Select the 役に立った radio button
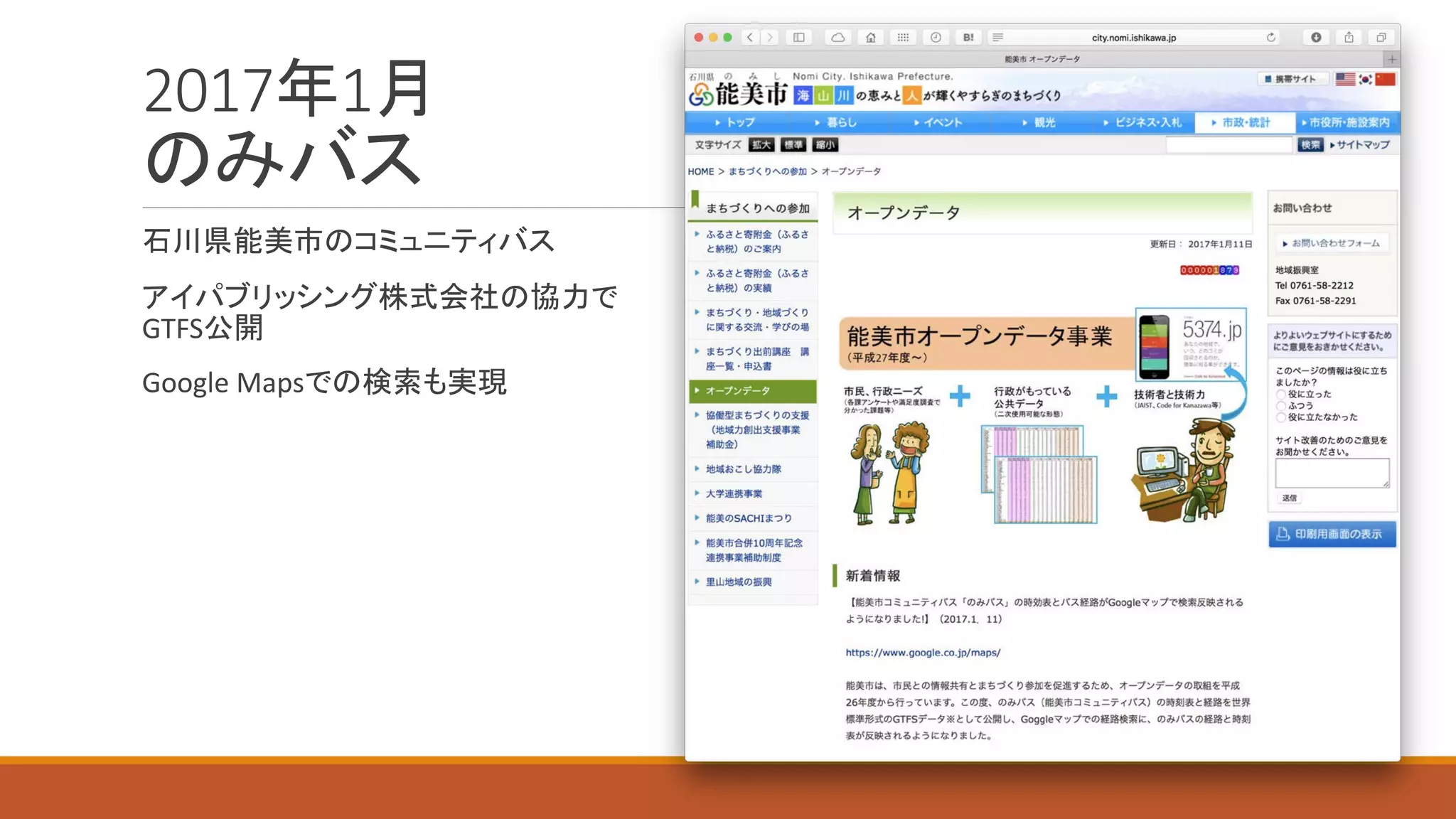The width and height of the screenshot is (1456, 819). (1281, 395)
